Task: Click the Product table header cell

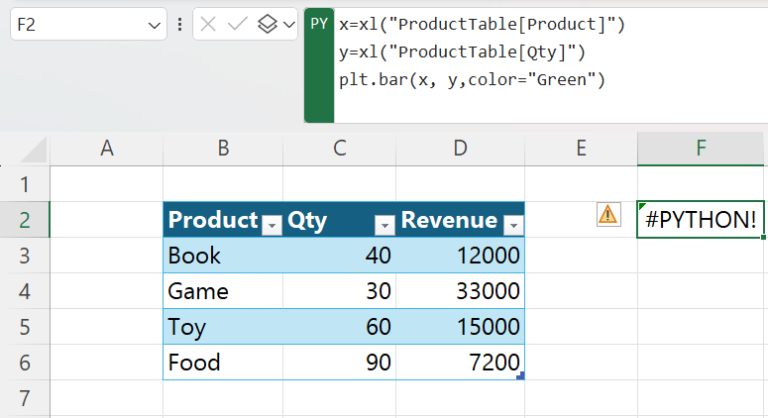Action: point(223,220)
